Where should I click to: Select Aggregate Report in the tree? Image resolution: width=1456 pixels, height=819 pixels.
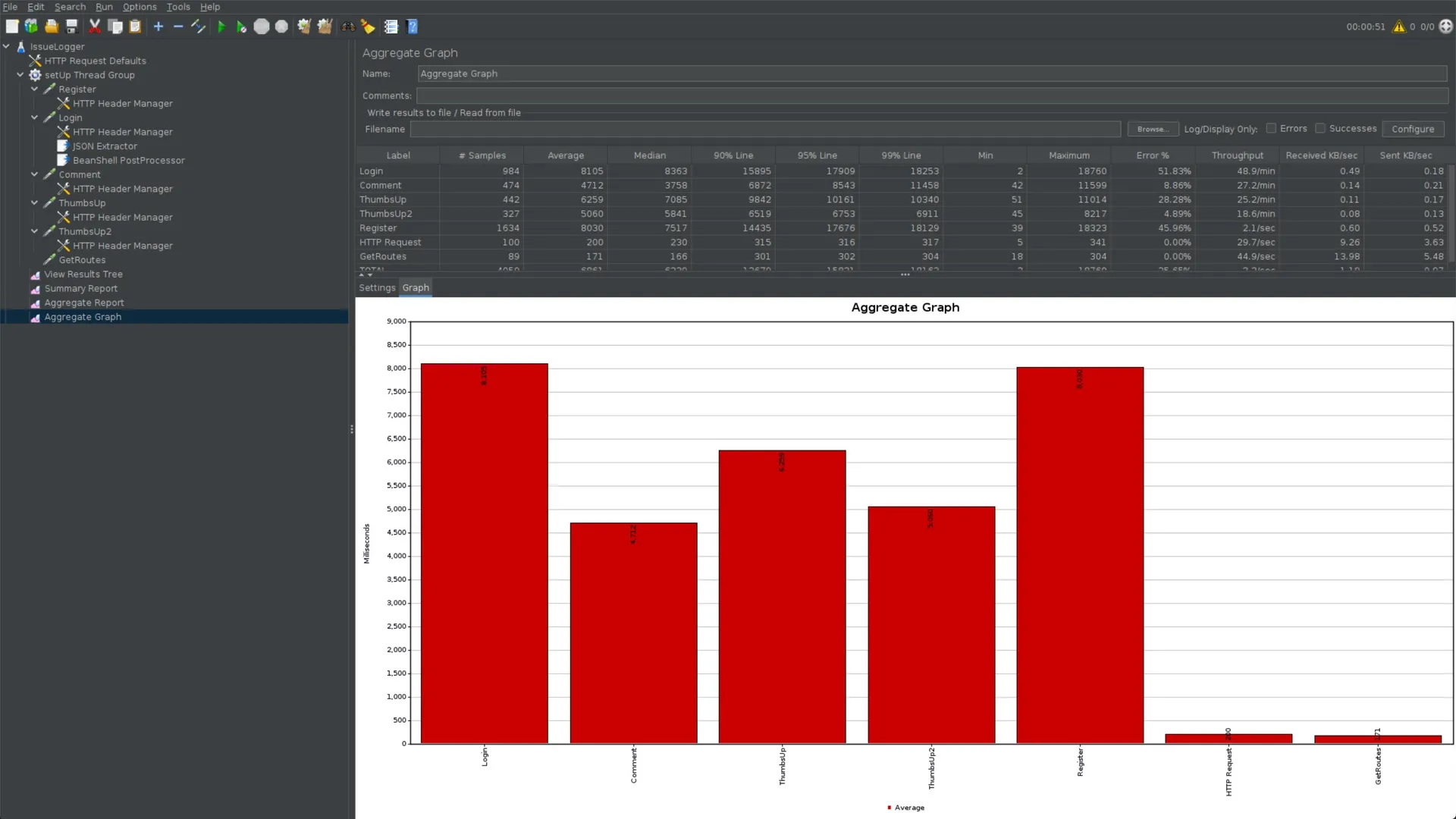coord(83,303)
